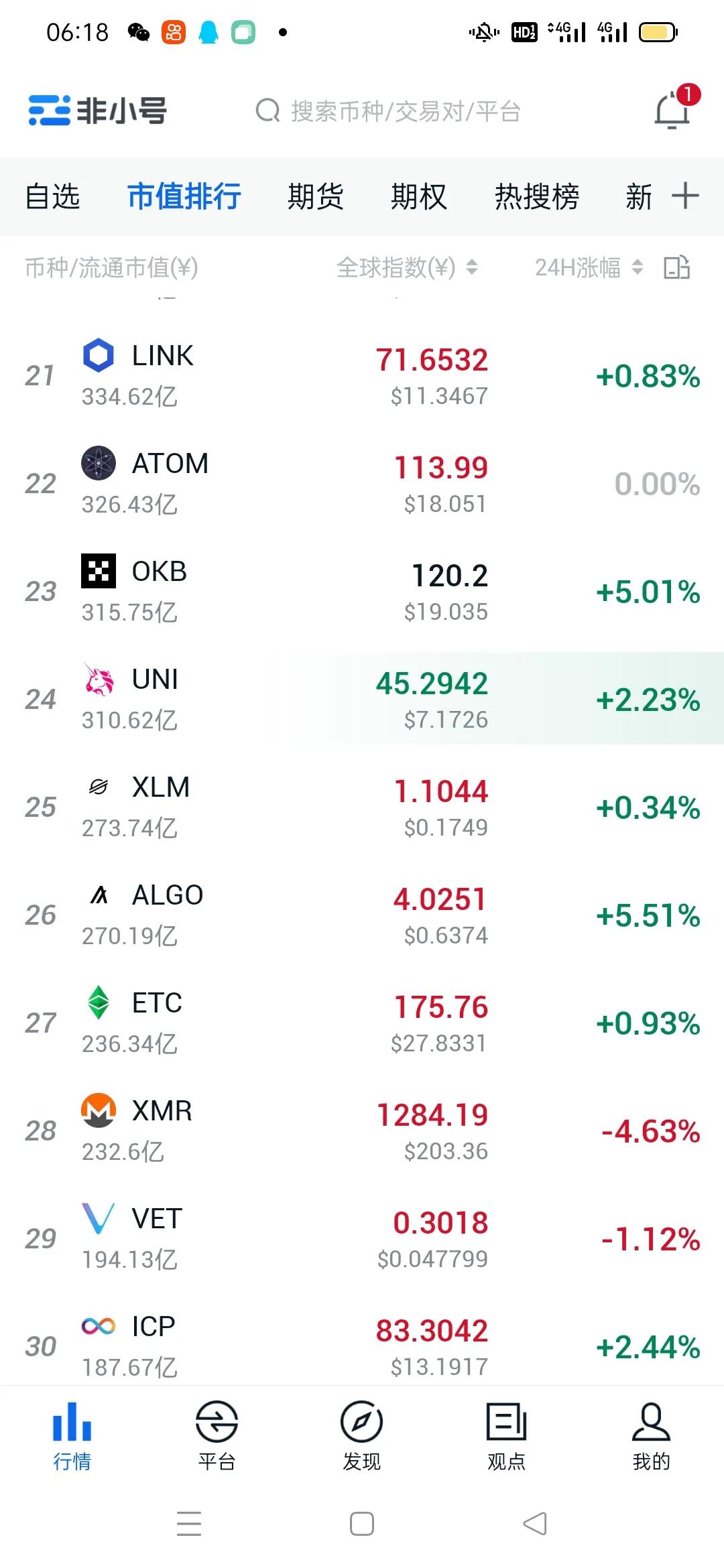Open notifications bell icon

tap(672, 110)
